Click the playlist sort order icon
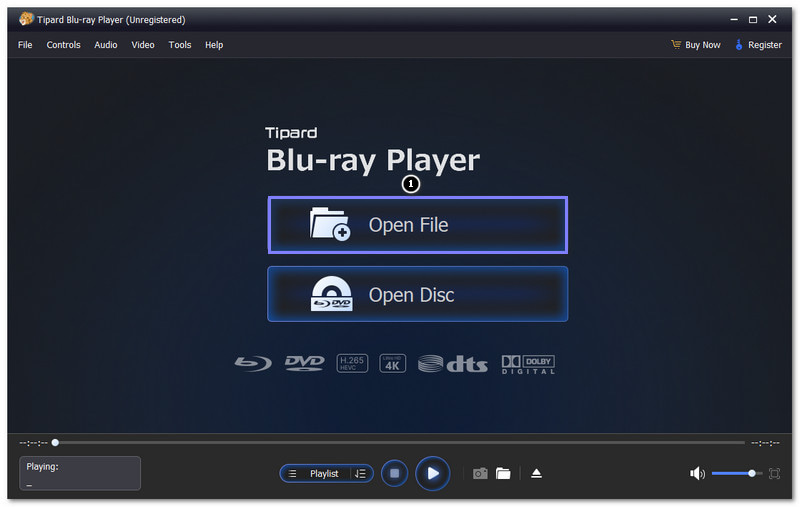 (x=361, y=474)
